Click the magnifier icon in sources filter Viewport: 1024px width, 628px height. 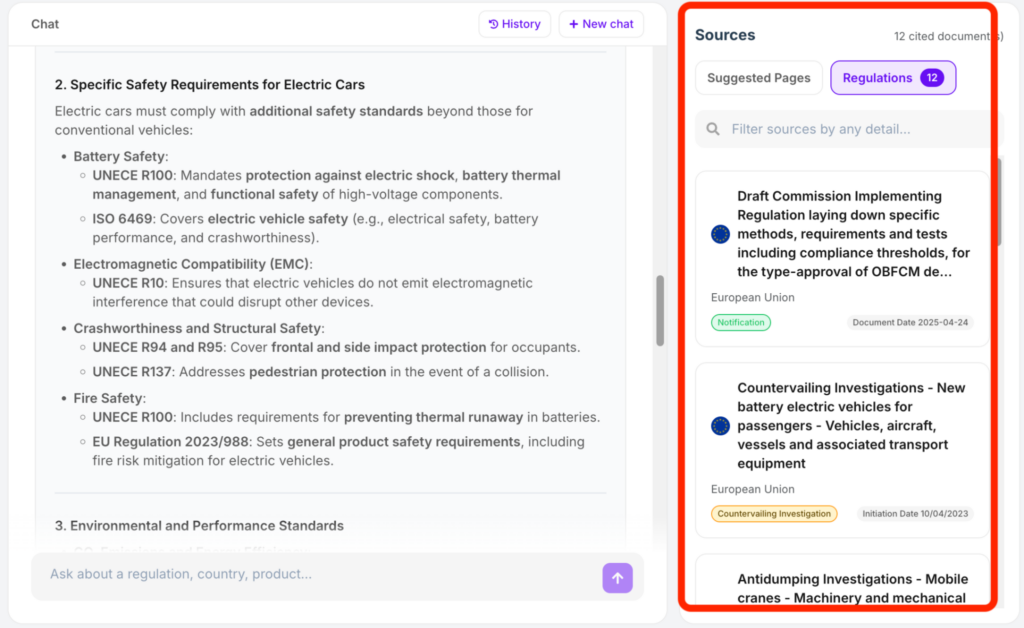coord(713,129)
